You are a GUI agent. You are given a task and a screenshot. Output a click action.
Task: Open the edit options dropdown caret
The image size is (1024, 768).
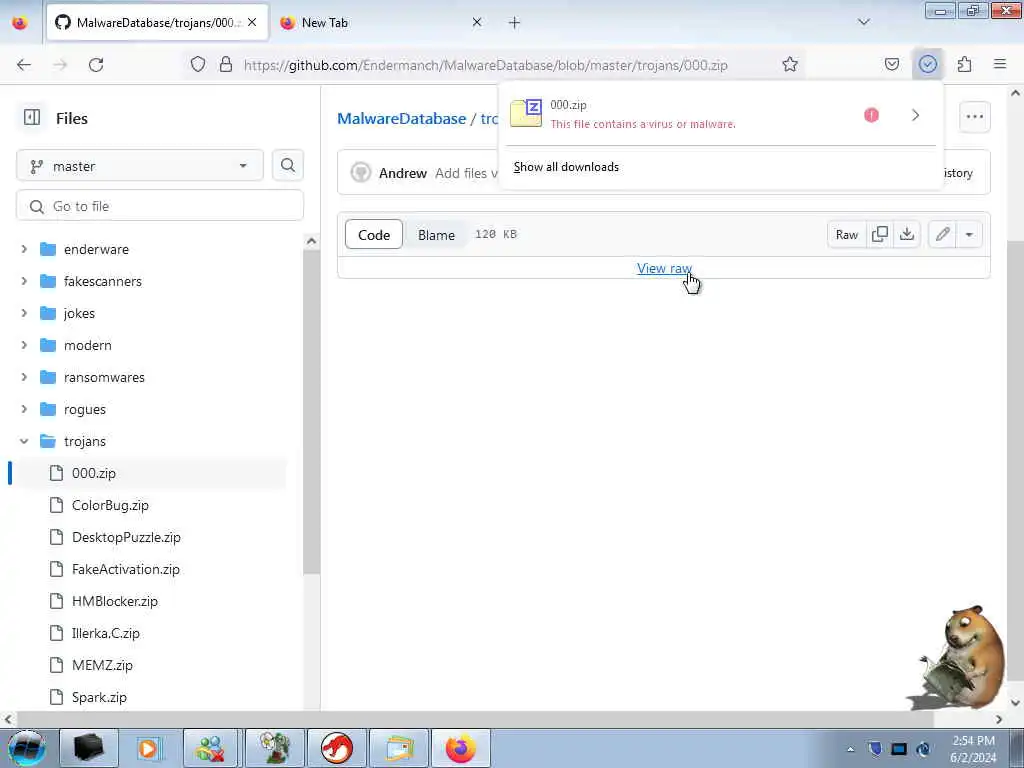point(969,234)
